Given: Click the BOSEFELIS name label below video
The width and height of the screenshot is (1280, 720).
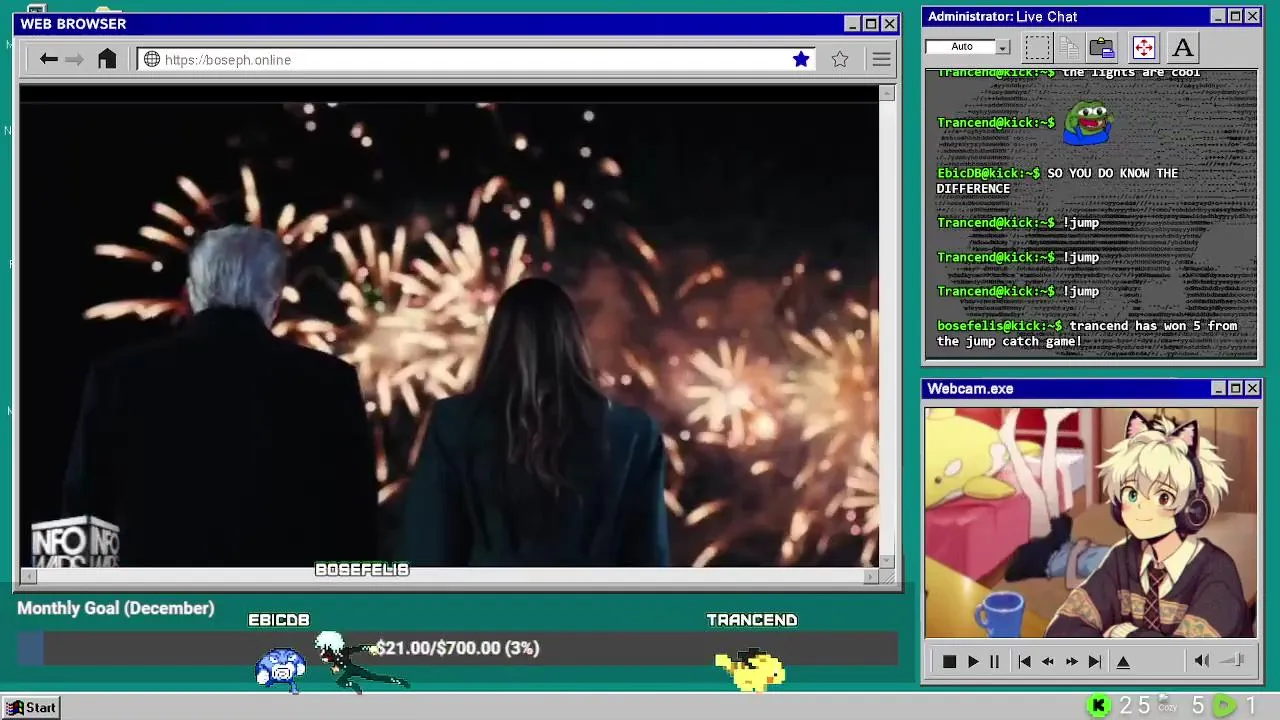Looking at the screenshot, I should [x=362, y=570].
